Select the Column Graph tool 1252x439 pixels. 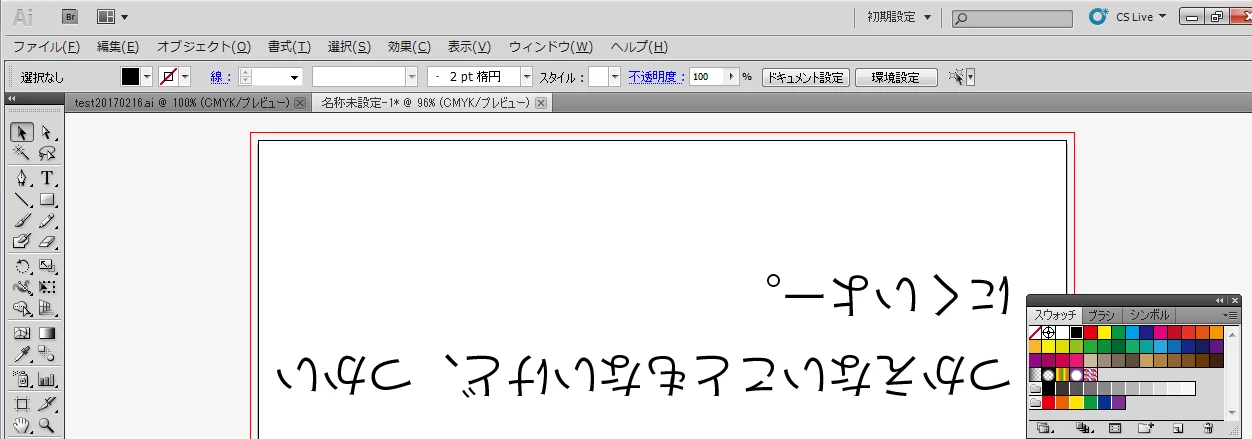(46, 379)
